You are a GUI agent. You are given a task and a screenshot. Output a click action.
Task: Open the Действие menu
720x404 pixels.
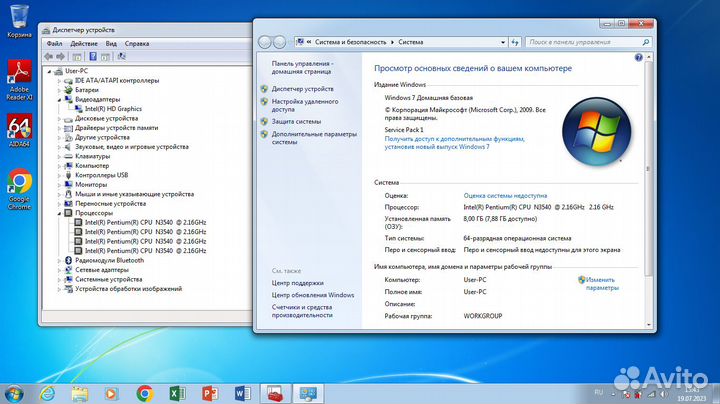click(84, 44)
